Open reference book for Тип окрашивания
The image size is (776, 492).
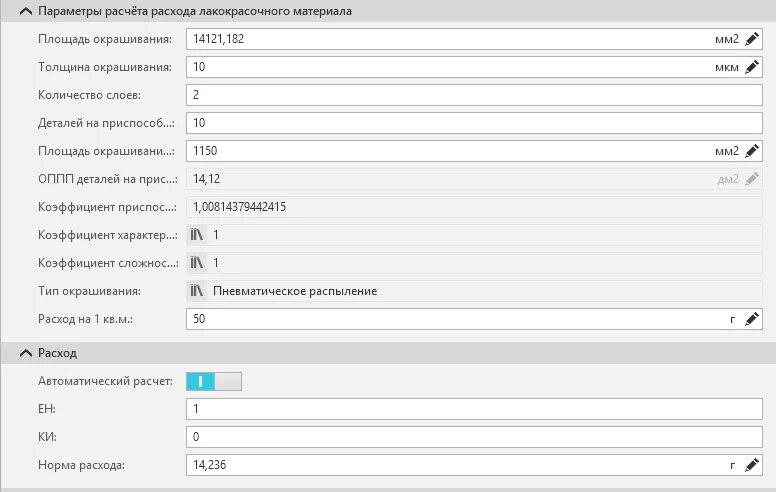coord(196,291)
